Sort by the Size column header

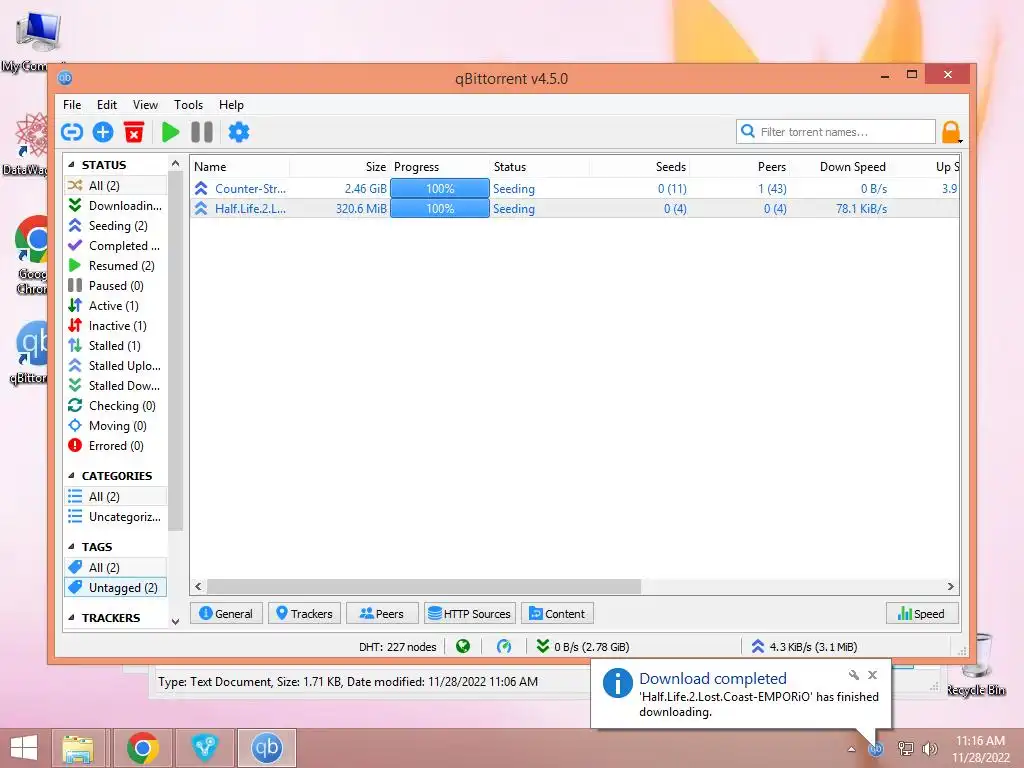[340, 167]
